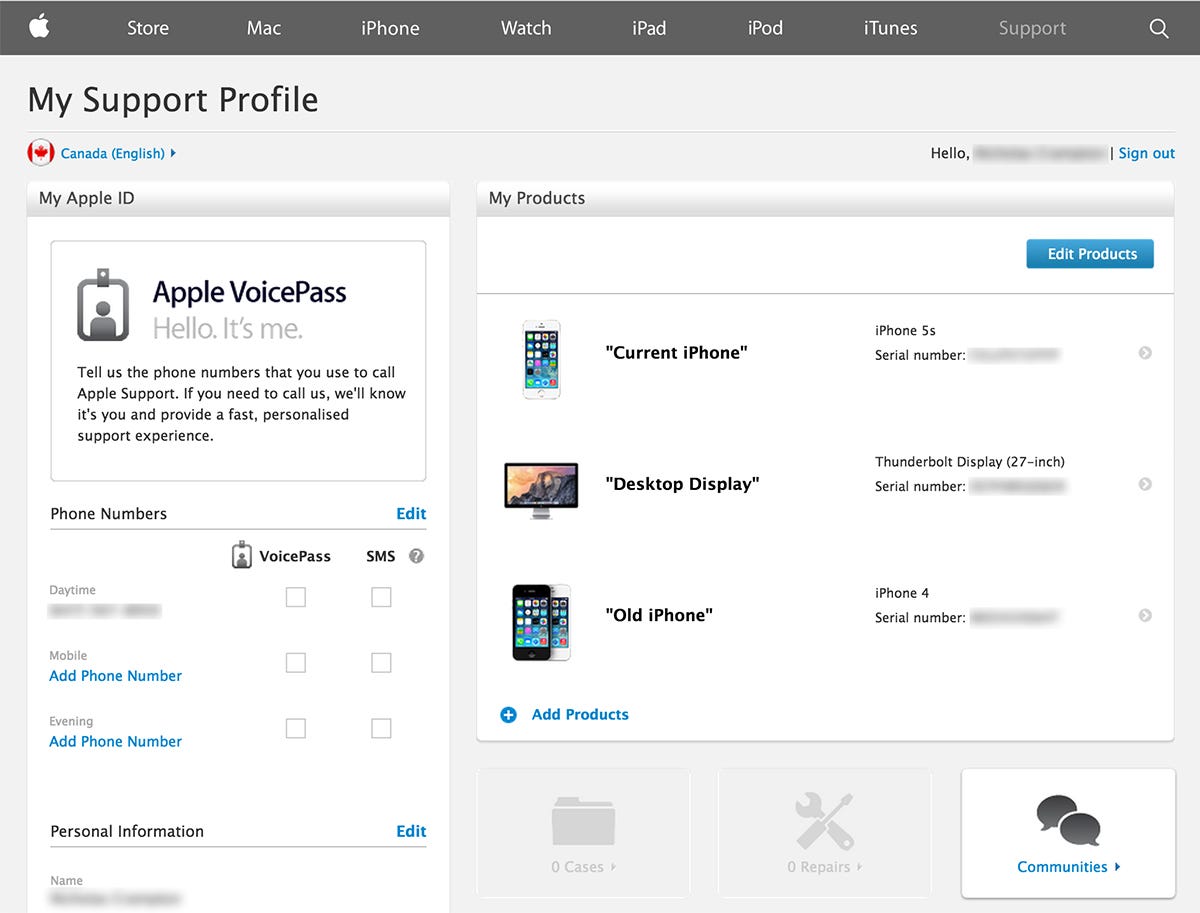Check SMS box for Mobile number

(381, 662)
